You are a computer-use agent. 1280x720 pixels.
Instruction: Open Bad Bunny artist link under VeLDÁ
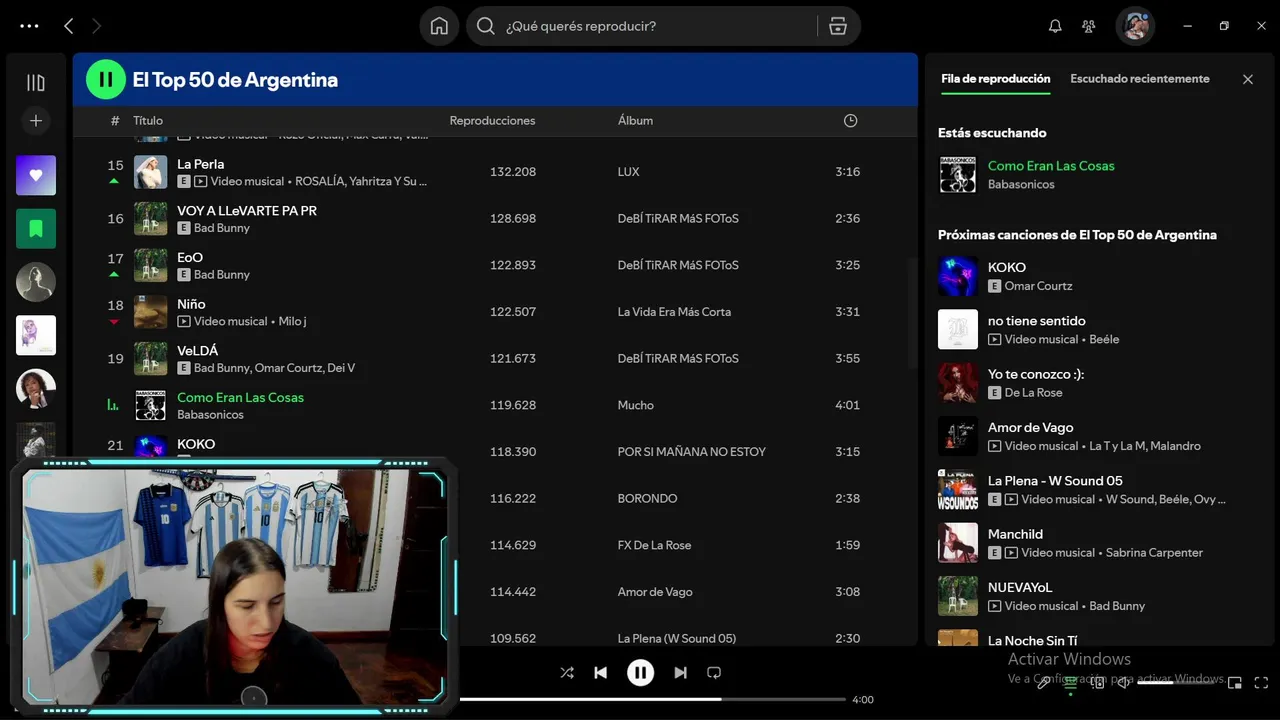point(222,368)
